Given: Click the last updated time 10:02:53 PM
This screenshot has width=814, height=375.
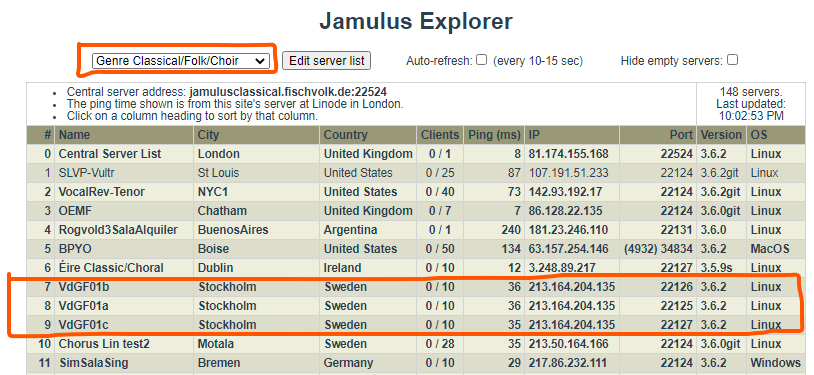Looking at the screenshot, I should [x=751, y=115].
